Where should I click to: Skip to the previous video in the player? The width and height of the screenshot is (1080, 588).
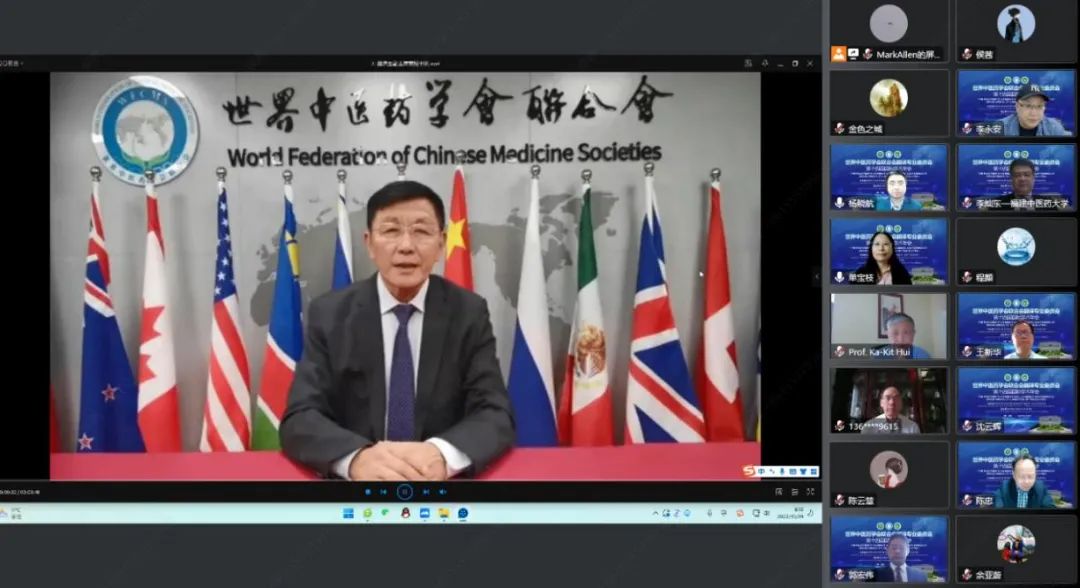click(384, 492)
